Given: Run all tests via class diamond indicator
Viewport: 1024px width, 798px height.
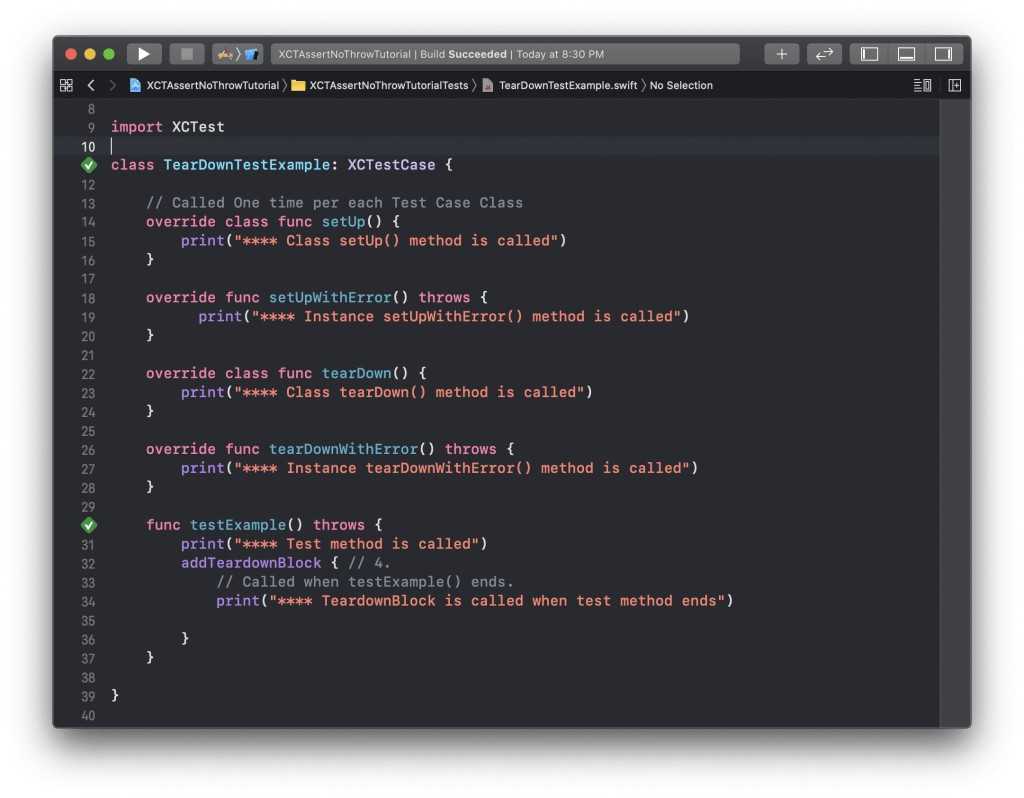Looking at the screenshot, I should pyautogui.click(x=88, y=164).
